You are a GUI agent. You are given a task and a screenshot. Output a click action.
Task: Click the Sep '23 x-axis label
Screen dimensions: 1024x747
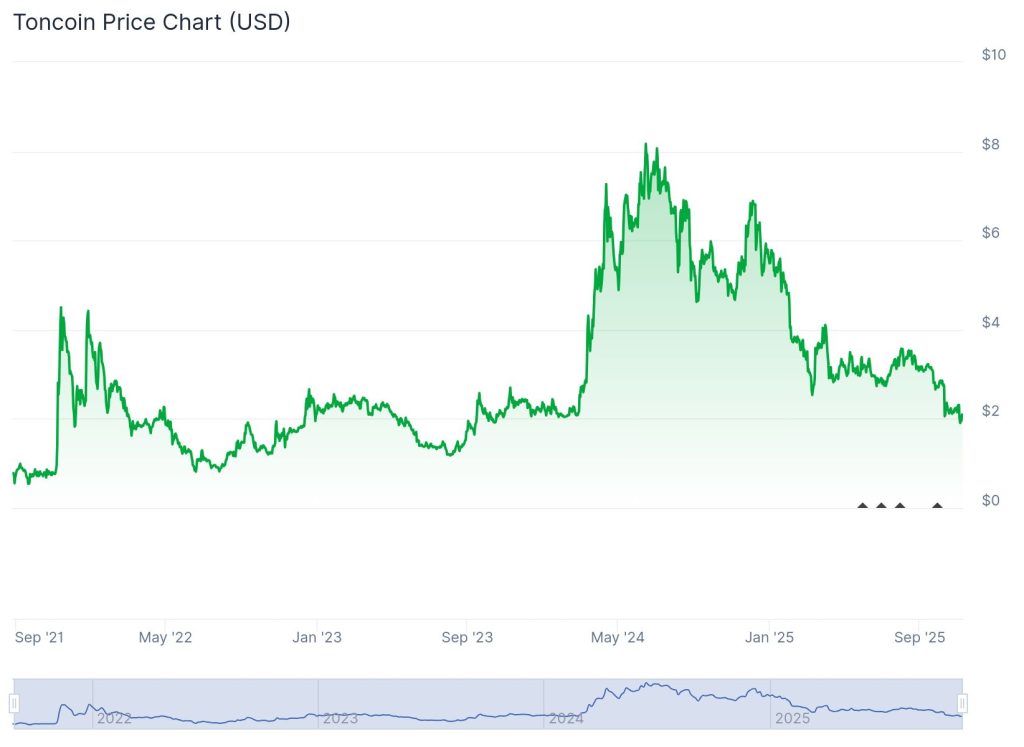[x=468, y=637]
